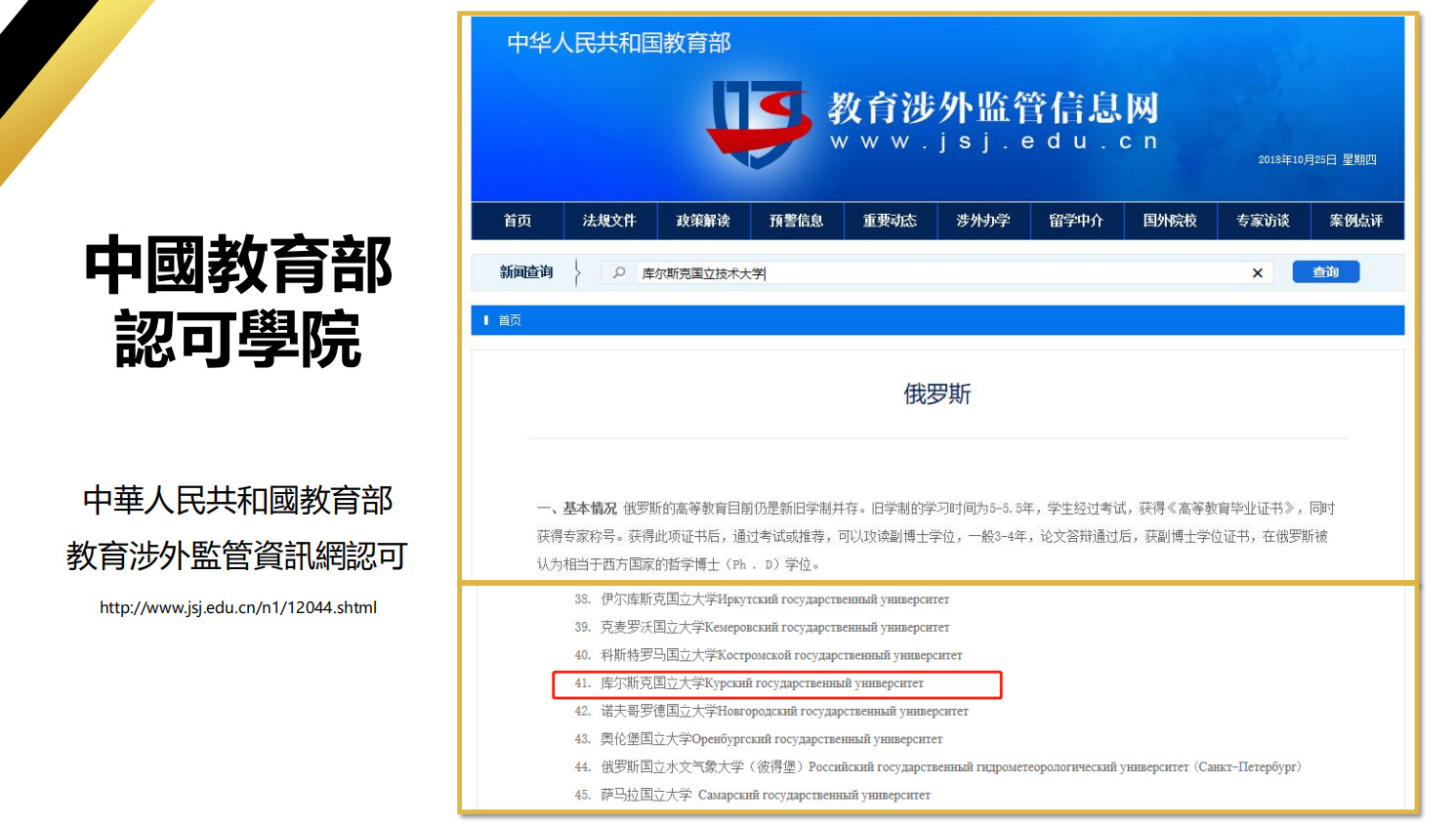The image size is (1456, 824).
Task: Open the 首页 navigation tab
Action: coord(518,221)
